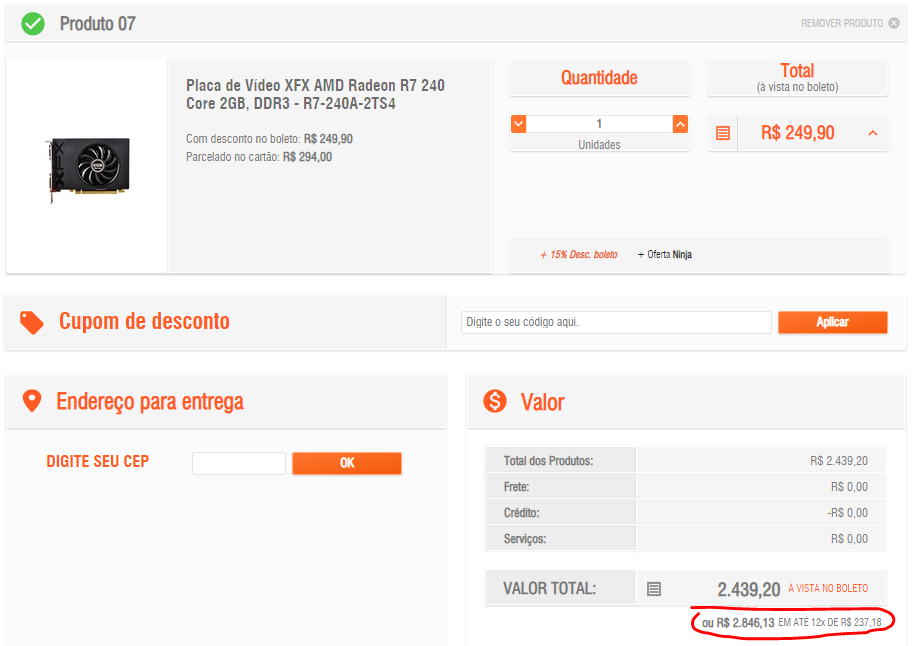
Task: Open the Placa de Vídeo XFX product title
Action: coord(315,95)
